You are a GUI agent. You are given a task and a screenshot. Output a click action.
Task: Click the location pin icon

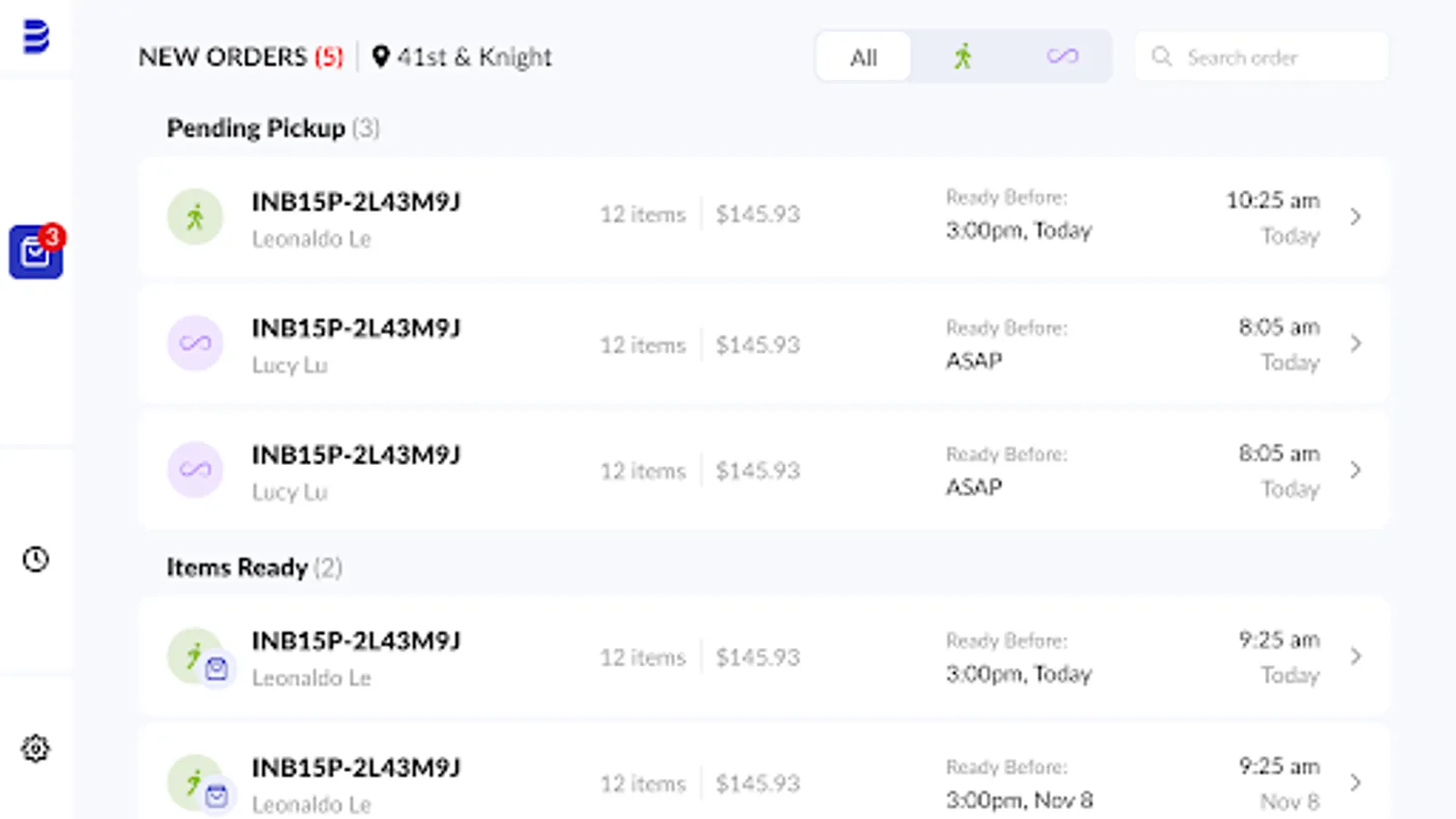[x=380, y=56]
